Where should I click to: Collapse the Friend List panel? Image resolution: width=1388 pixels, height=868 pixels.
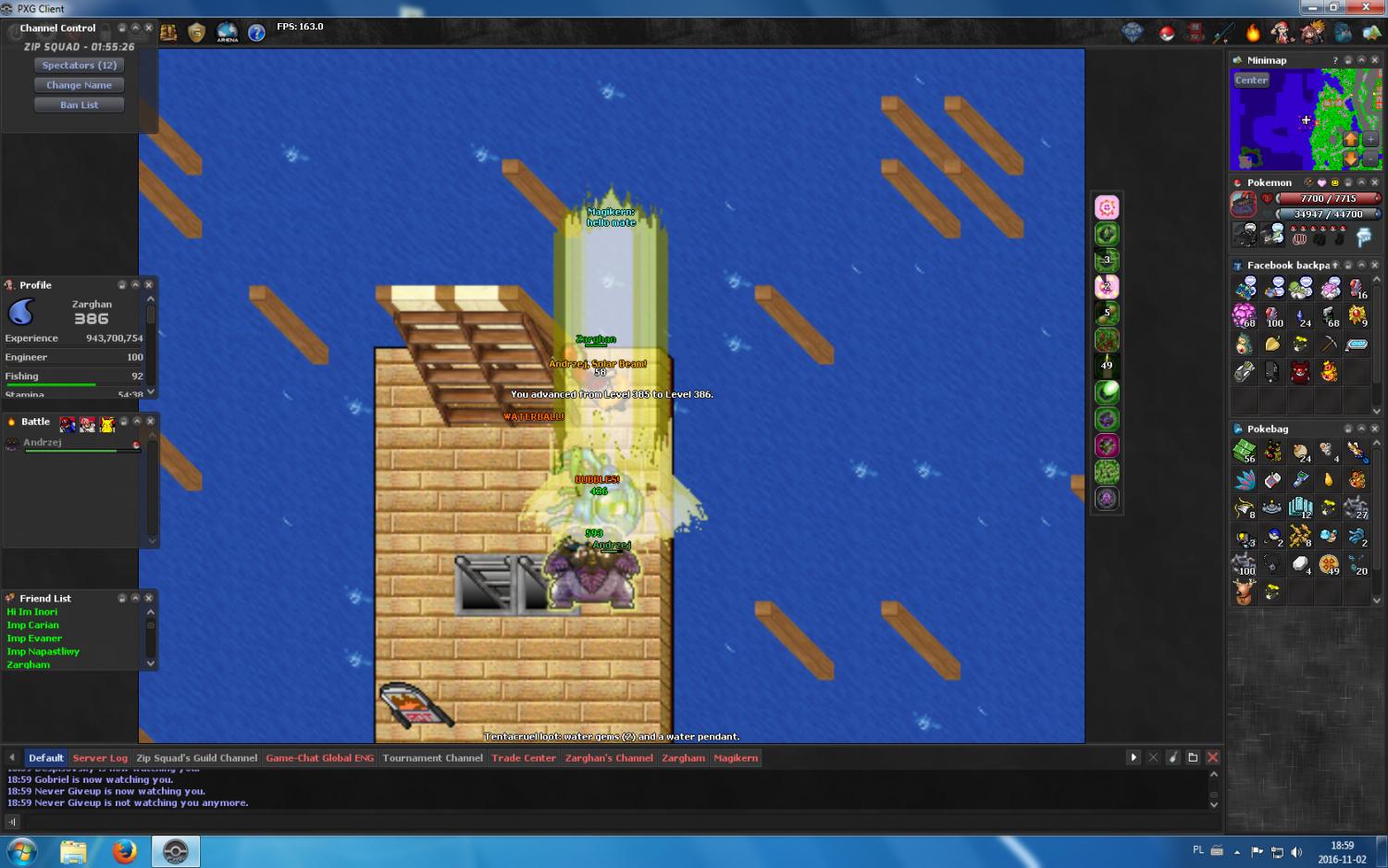point(135,598)
